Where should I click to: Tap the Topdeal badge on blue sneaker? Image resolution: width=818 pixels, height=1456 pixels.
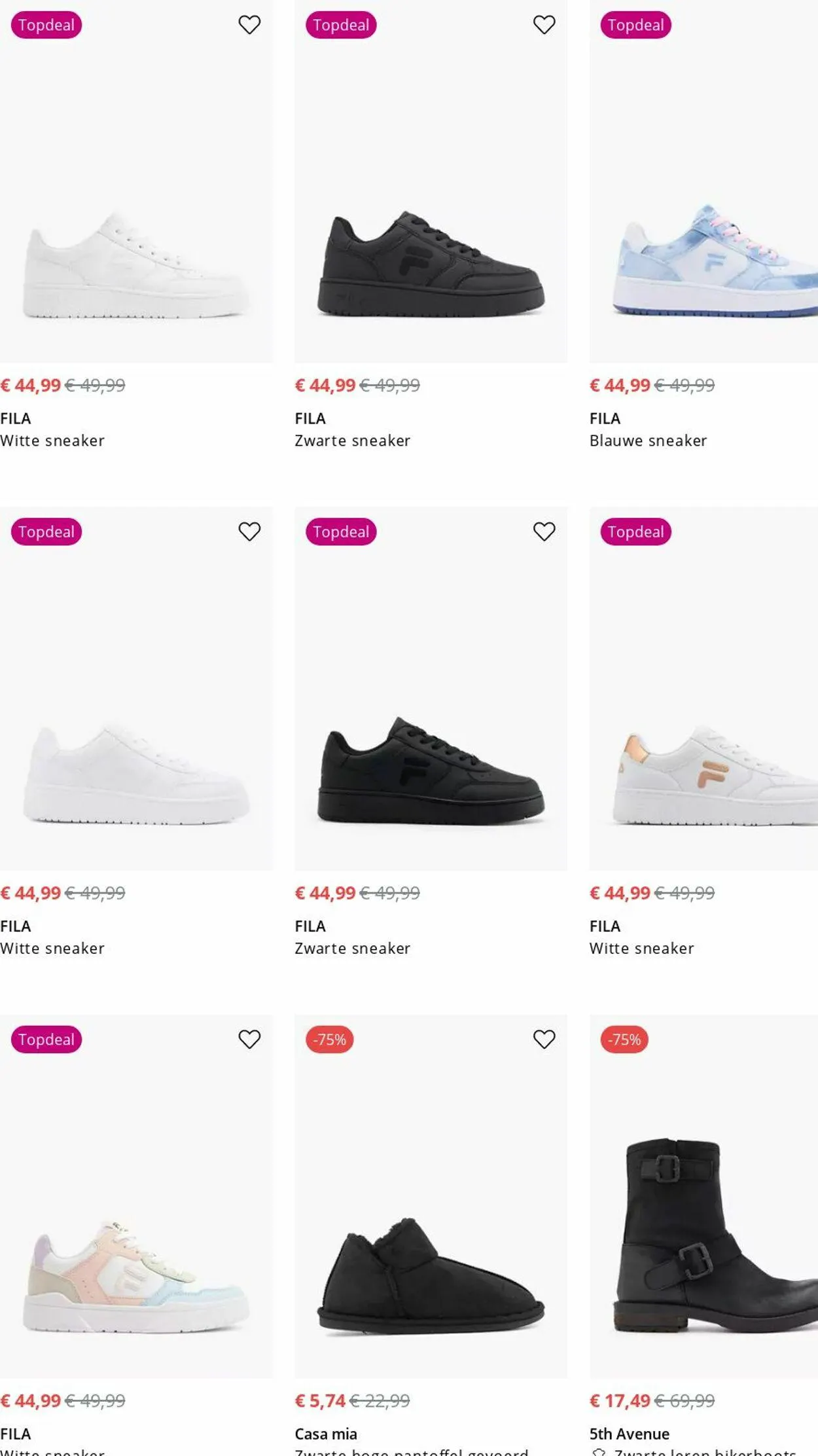[635, 25]
